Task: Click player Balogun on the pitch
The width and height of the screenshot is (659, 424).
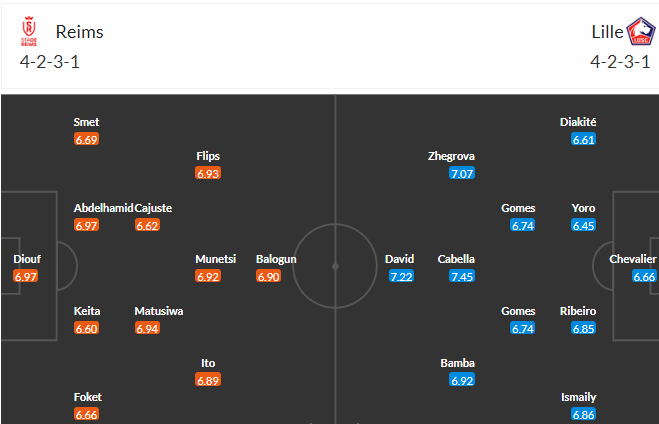Action: coord(276,259)
